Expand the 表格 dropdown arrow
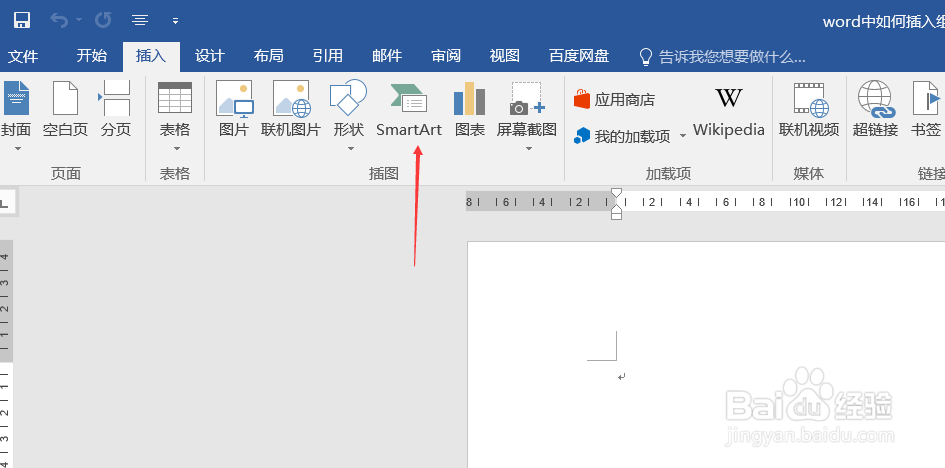 click(177, 149)
